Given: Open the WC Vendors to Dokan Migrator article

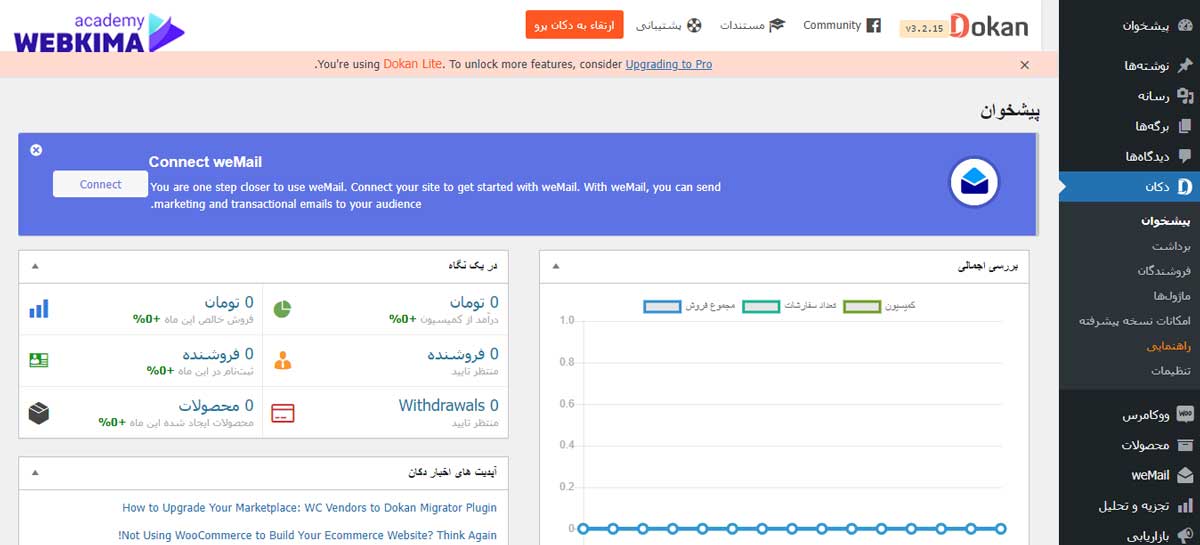Looking at the screenshot, I should click(x=309, y=508).
